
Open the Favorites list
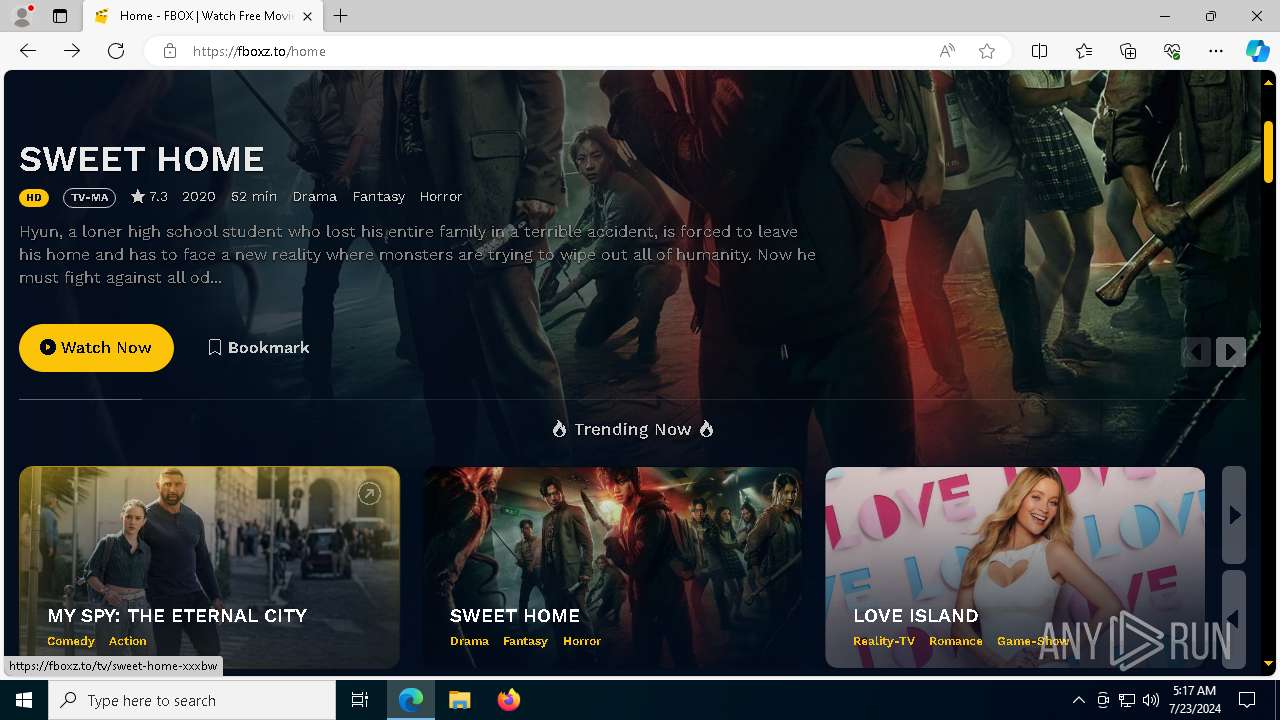1084,51
